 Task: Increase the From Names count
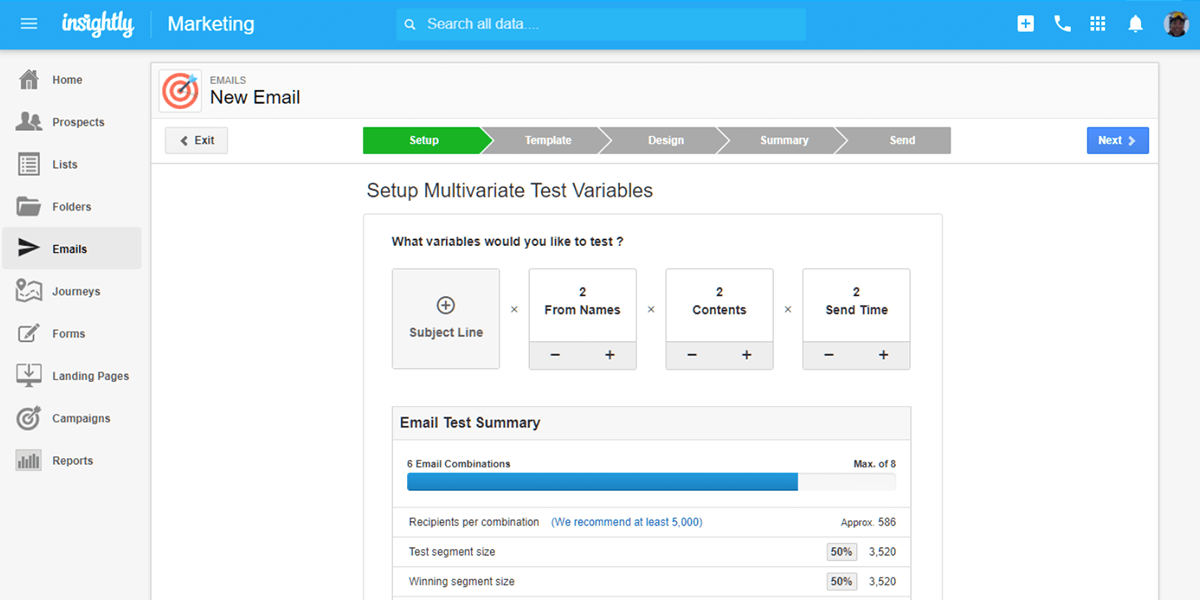point(610,356)
